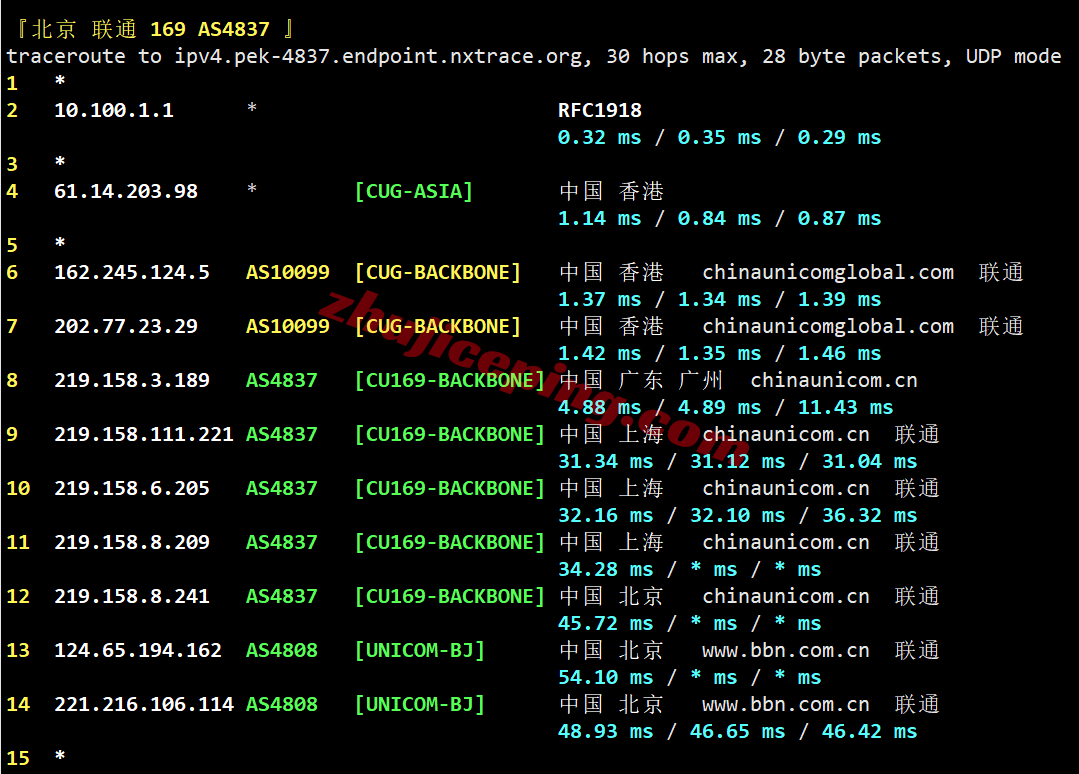
Task: Click AS4808 on hop 14 row
Action: (x=281, y=705)
